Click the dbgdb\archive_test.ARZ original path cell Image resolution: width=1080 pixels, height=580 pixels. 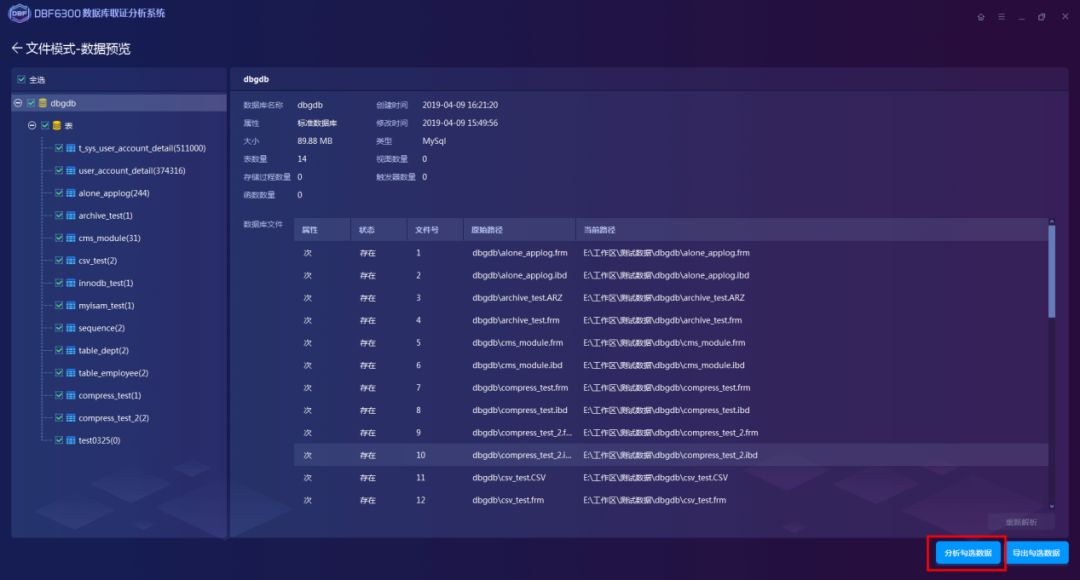click(517, 298)
